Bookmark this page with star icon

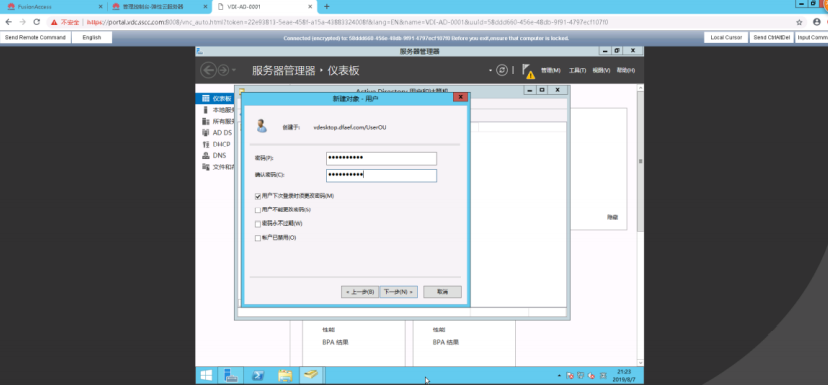click(799, 22)
